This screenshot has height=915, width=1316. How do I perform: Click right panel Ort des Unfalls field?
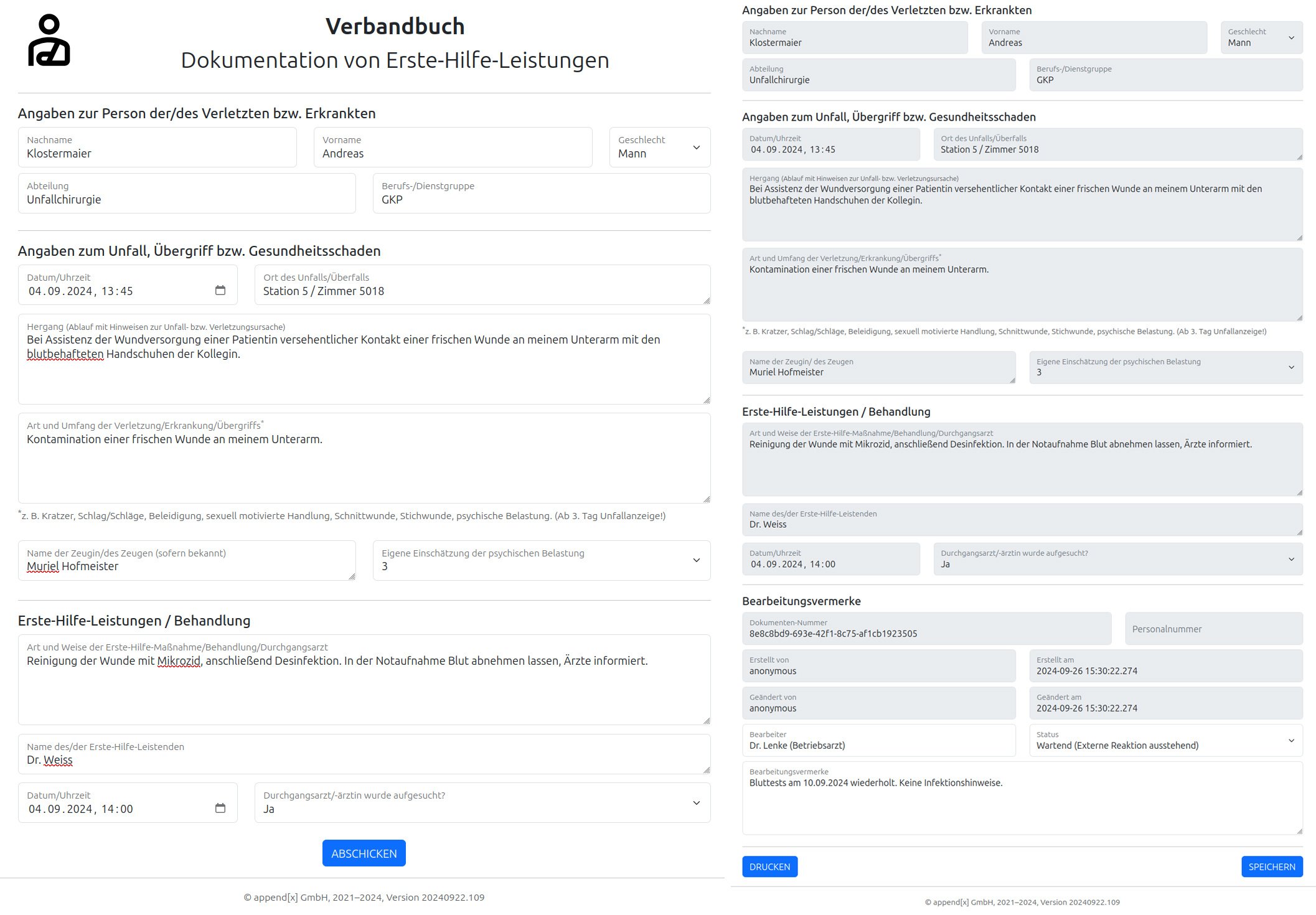1118,144
